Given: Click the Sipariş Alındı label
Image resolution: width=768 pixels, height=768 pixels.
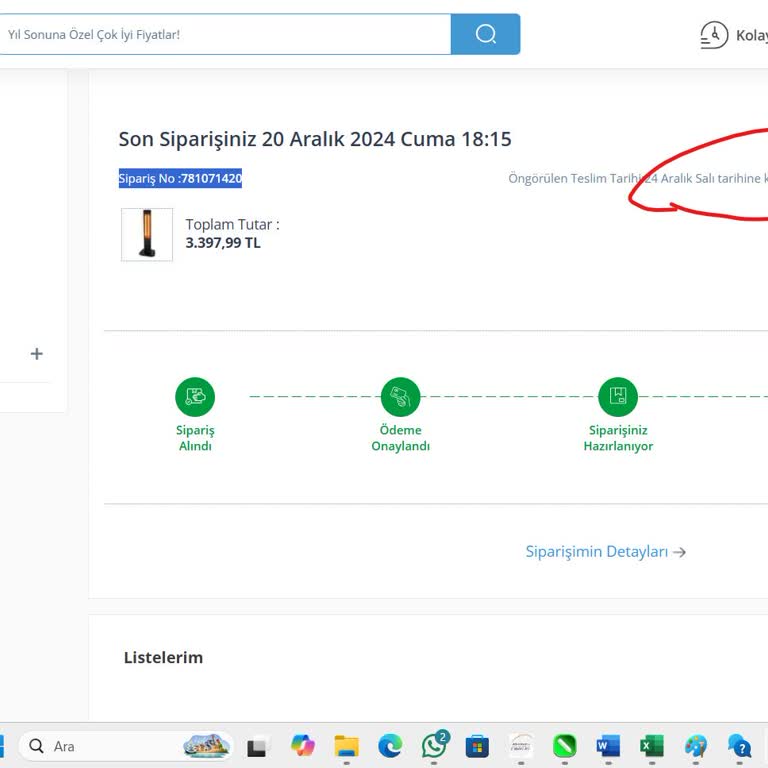Looking at the screenshot, I should pyautogui.click(x=195, y=438).
